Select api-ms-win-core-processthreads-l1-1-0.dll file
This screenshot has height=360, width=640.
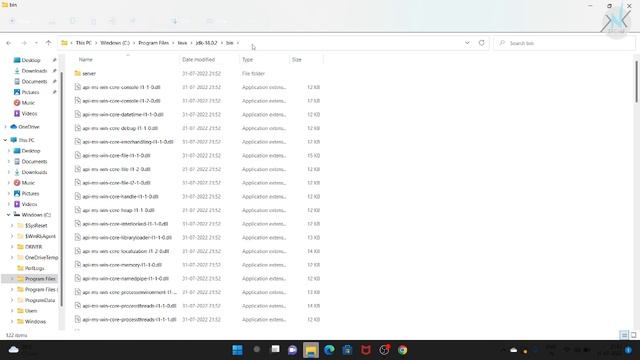[129, 306]
